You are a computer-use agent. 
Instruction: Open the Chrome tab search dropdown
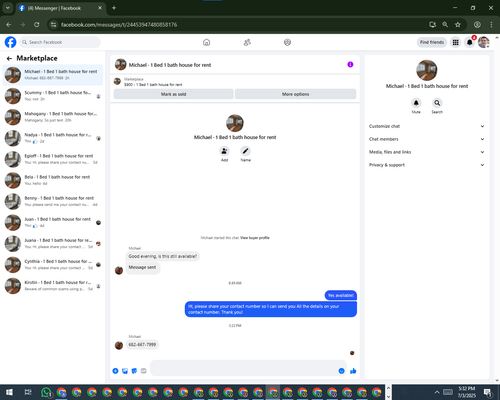(8, 8)
